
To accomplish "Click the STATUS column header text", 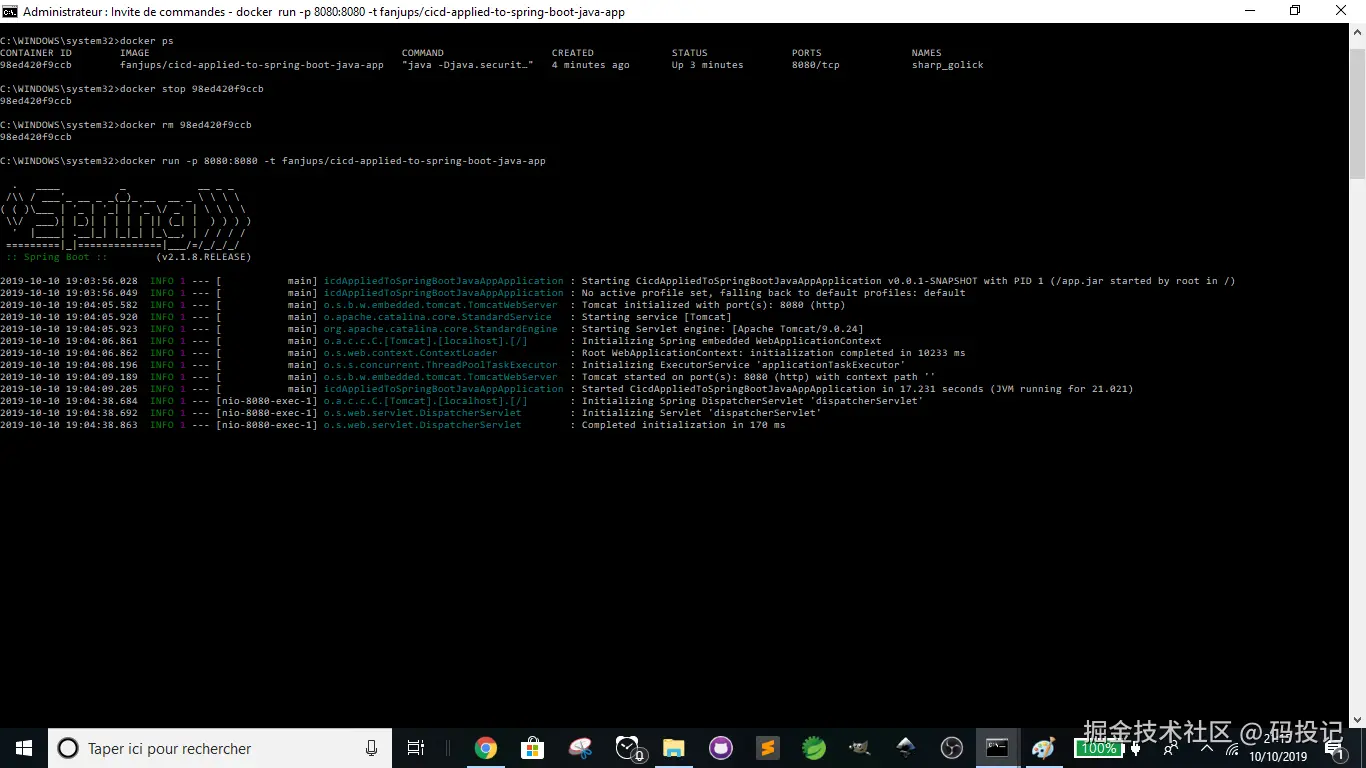I will tap(690, 53).
